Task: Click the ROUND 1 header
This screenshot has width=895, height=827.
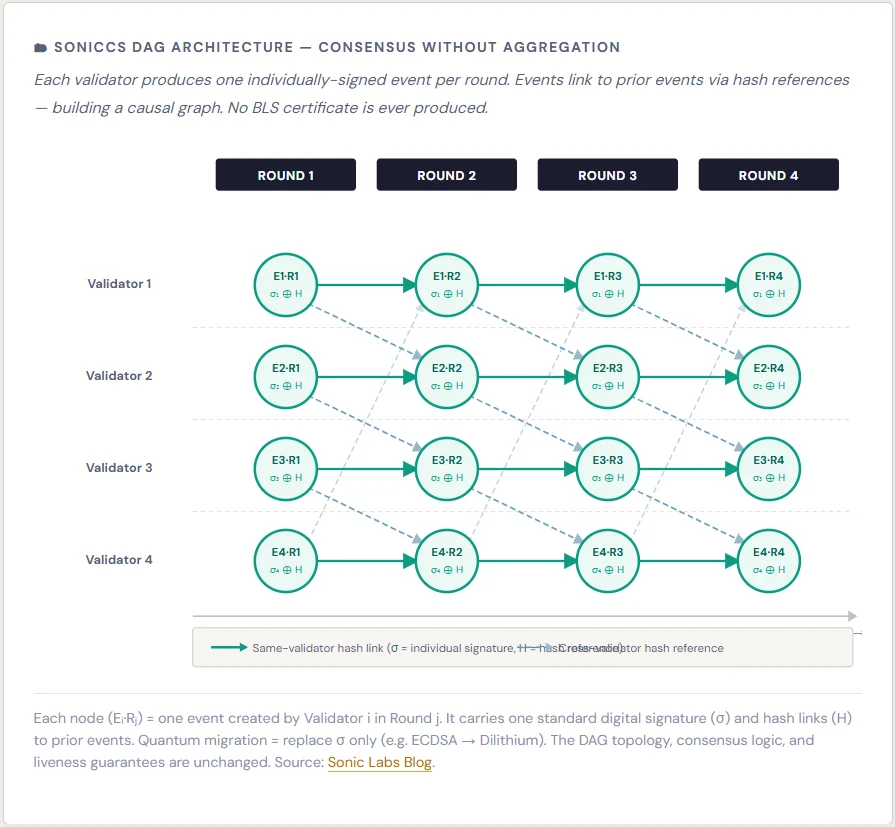Action: point(286,175)
